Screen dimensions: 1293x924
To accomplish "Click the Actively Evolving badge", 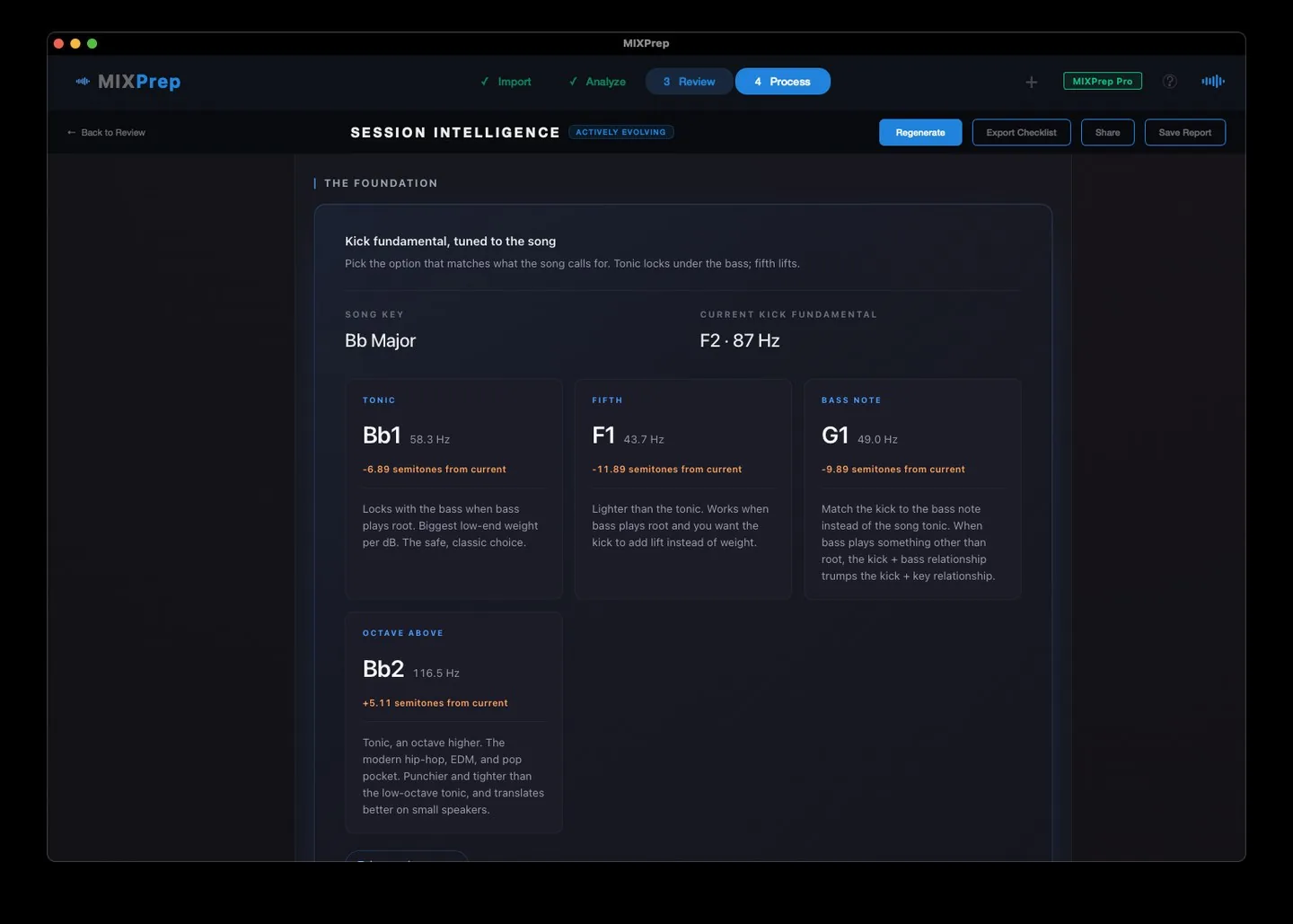I will click(620, 132).
